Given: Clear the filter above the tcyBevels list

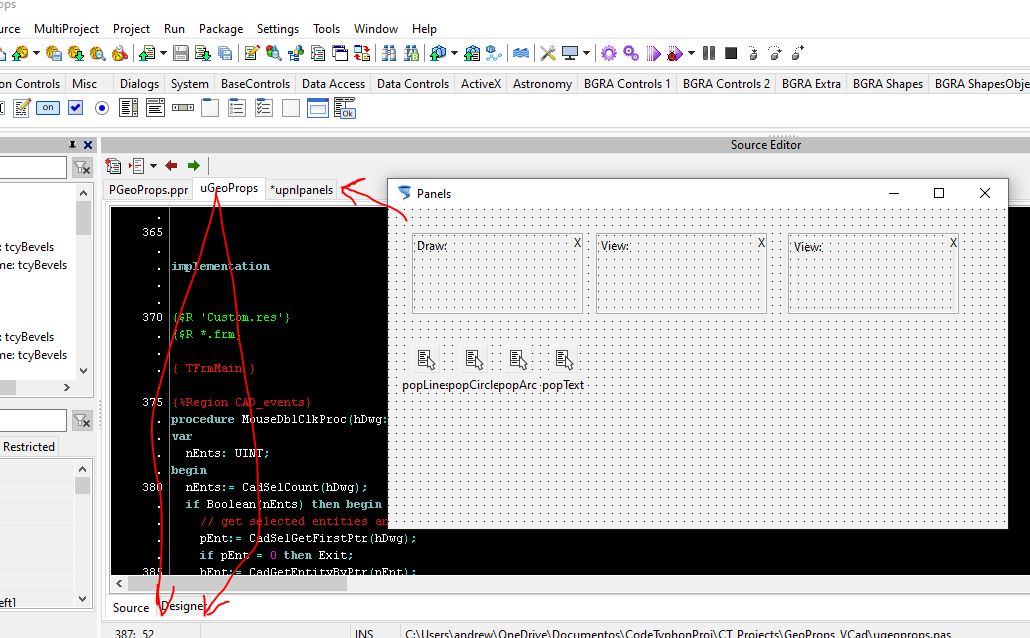Looking at the screenshot, I should [x=82, y=168].
